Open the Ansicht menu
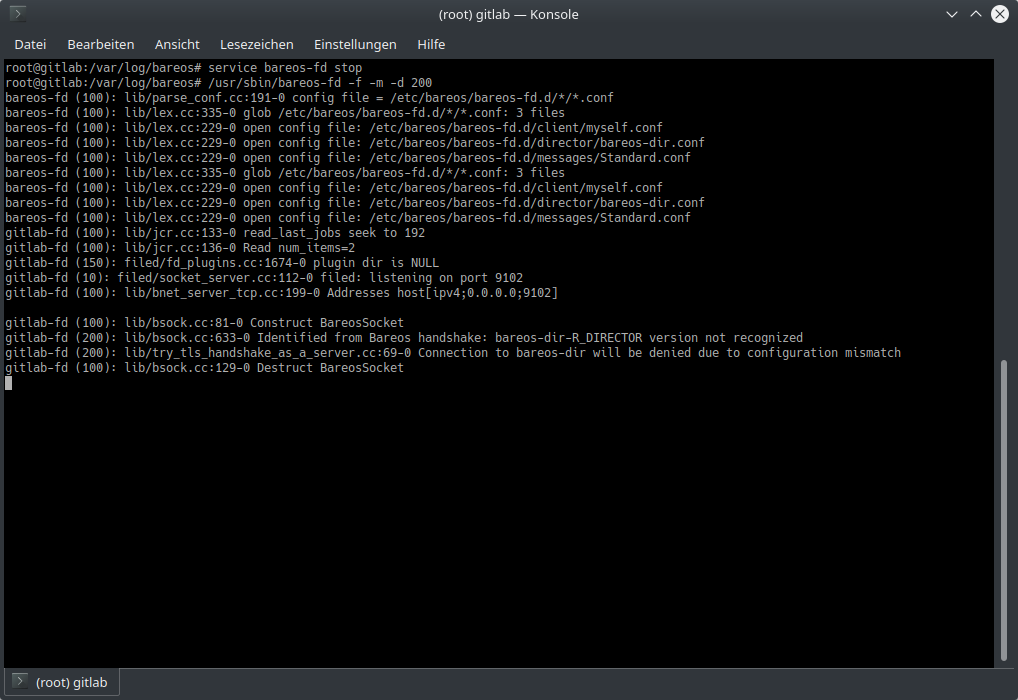1018x700 pixels. pos(177,44)
